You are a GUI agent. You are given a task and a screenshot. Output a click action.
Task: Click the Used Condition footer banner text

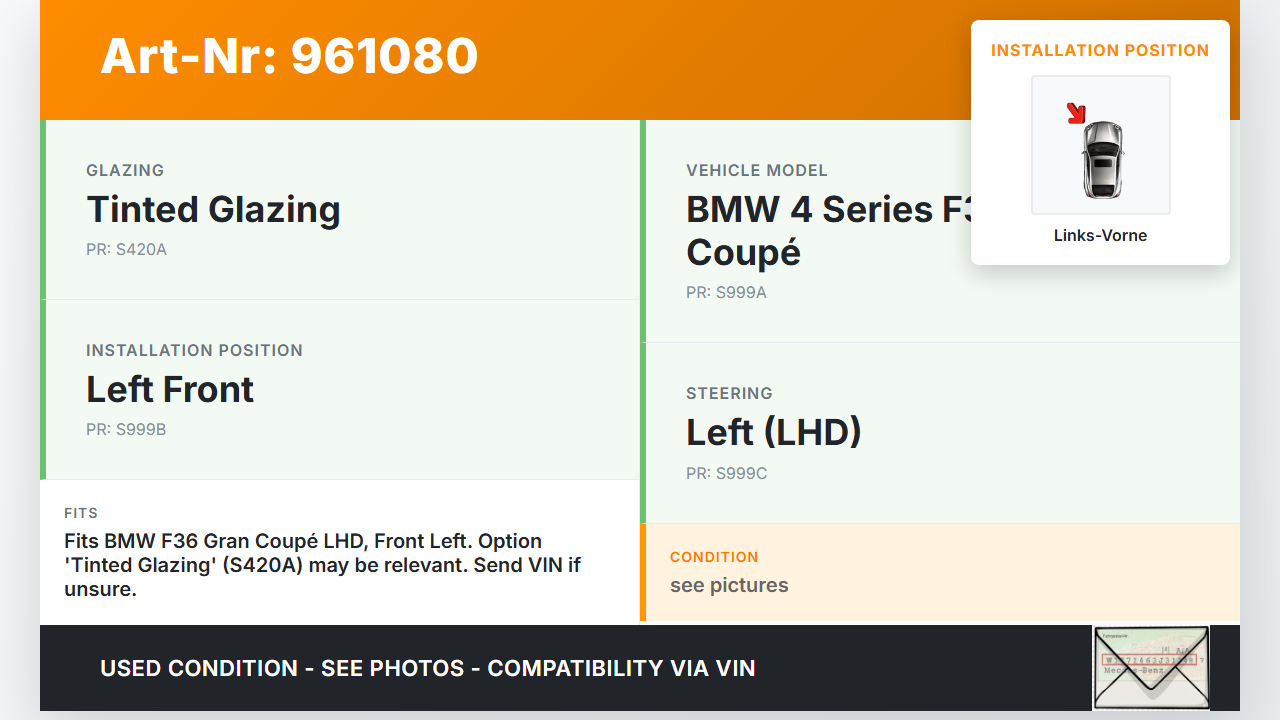tap(427, 668)
